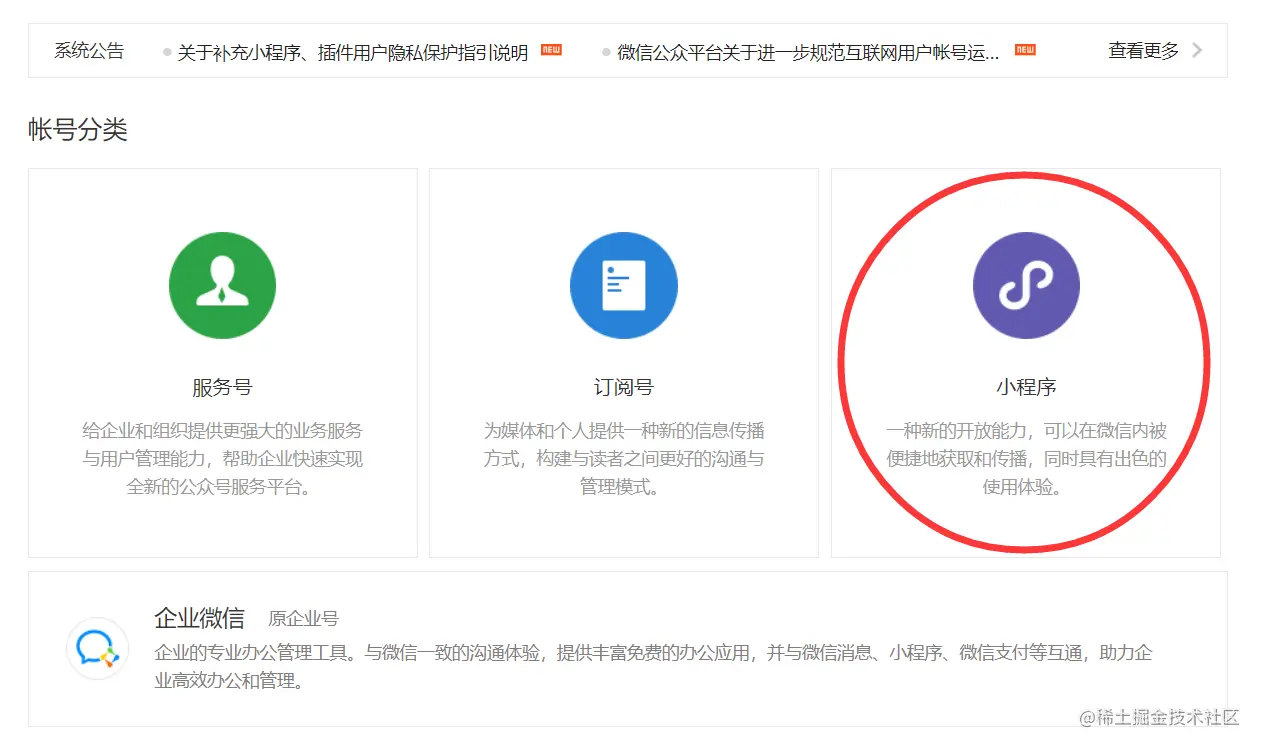
Task: Click the purple 小程序 mini program icon
Action: [1026, 285]
